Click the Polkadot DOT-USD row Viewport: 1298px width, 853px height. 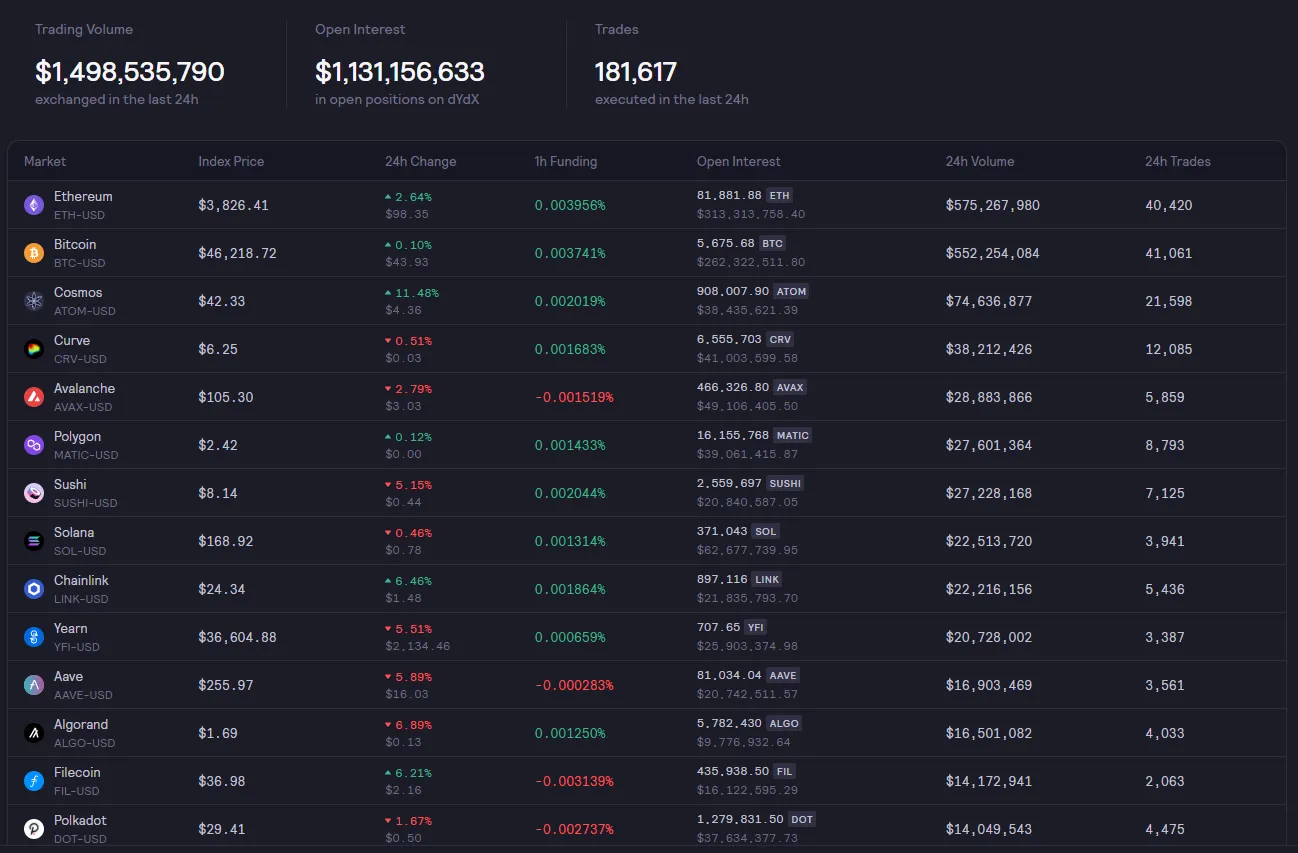tap(646, 829)
